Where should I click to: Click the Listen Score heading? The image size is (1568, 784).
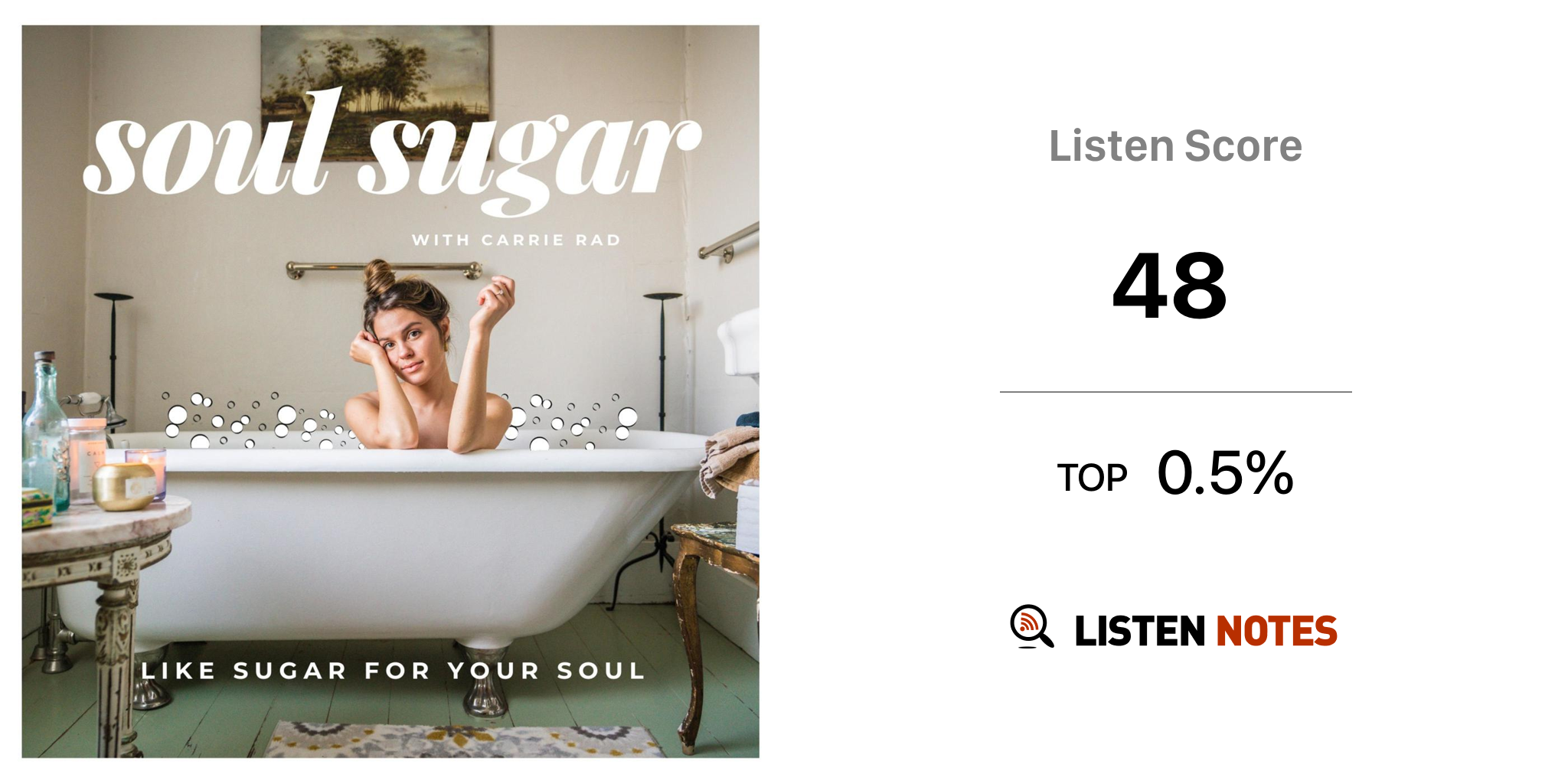(x=1175, y=145)
